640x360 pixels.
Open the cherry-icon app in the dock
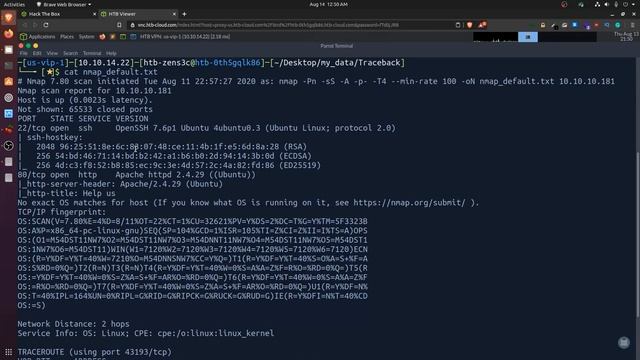coord(9,130)
